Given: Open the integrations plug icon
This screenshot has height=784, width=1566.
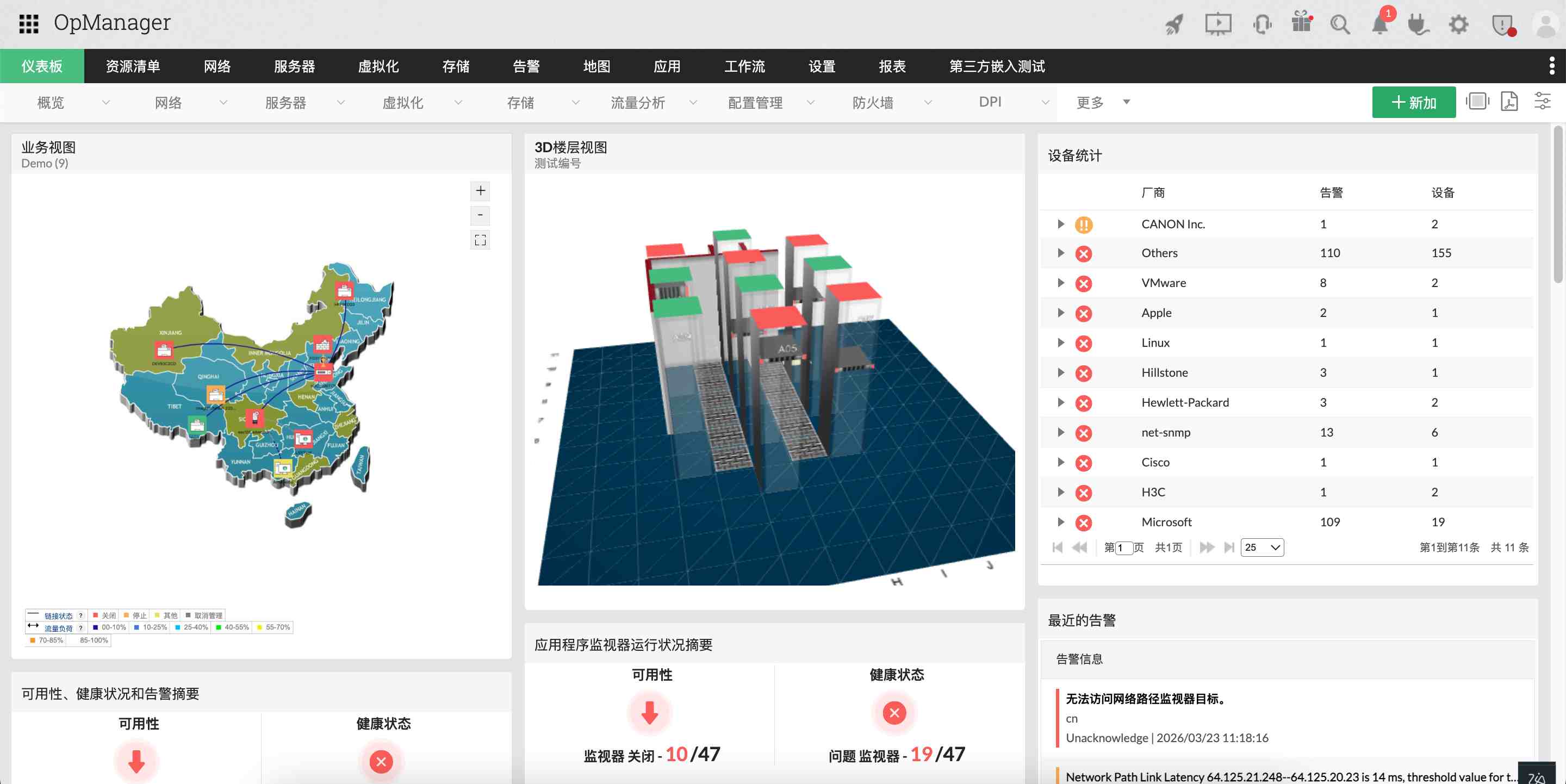Looking at the screenshot, I should click(x=1419, y=25).
